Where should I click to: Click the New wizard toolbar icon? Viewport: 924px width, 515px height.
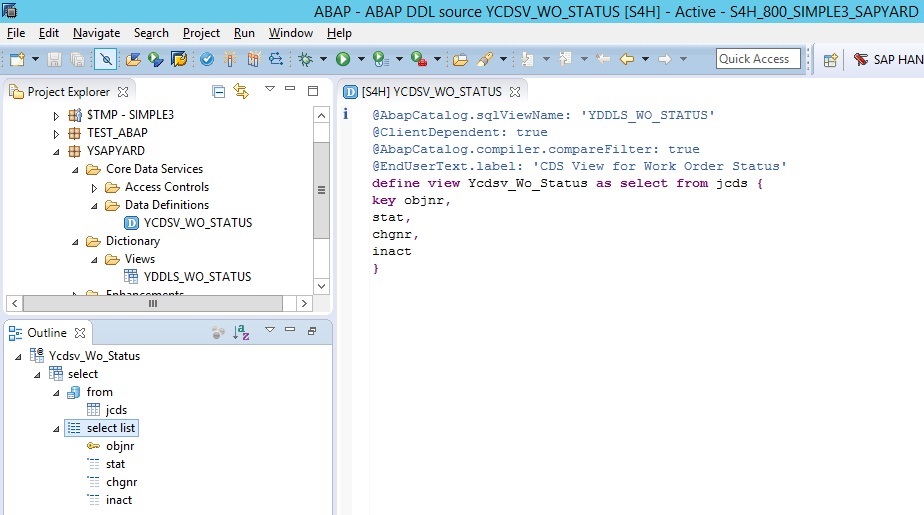click(18, 59)
